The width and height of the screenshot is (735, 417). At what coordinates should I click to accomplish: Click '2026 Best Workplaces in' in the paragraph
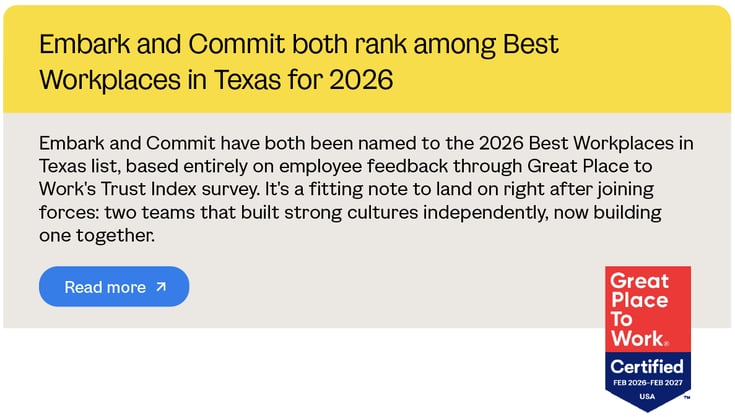coord(586,143)
